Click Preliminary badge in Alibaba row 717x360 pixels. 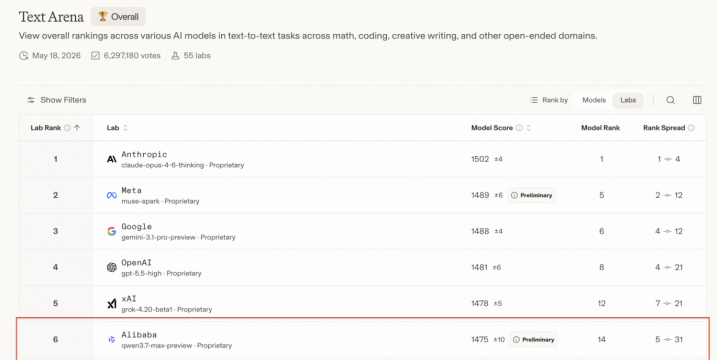(533, 339)
